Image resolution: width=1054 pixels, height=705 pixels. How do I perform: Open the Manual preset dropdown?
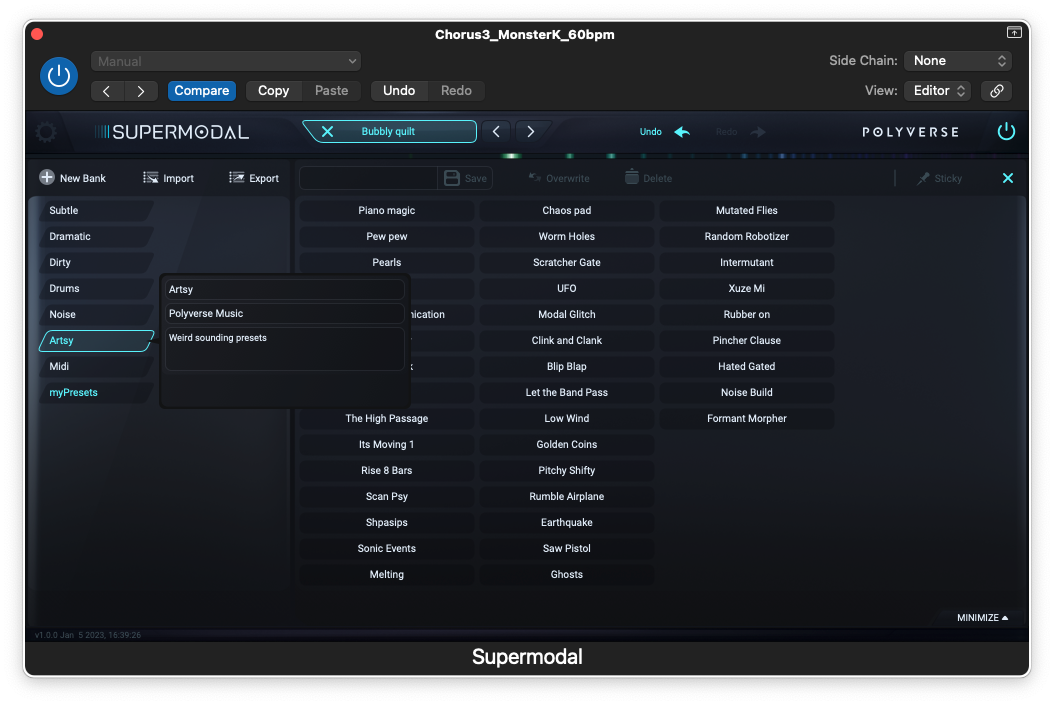226,62
